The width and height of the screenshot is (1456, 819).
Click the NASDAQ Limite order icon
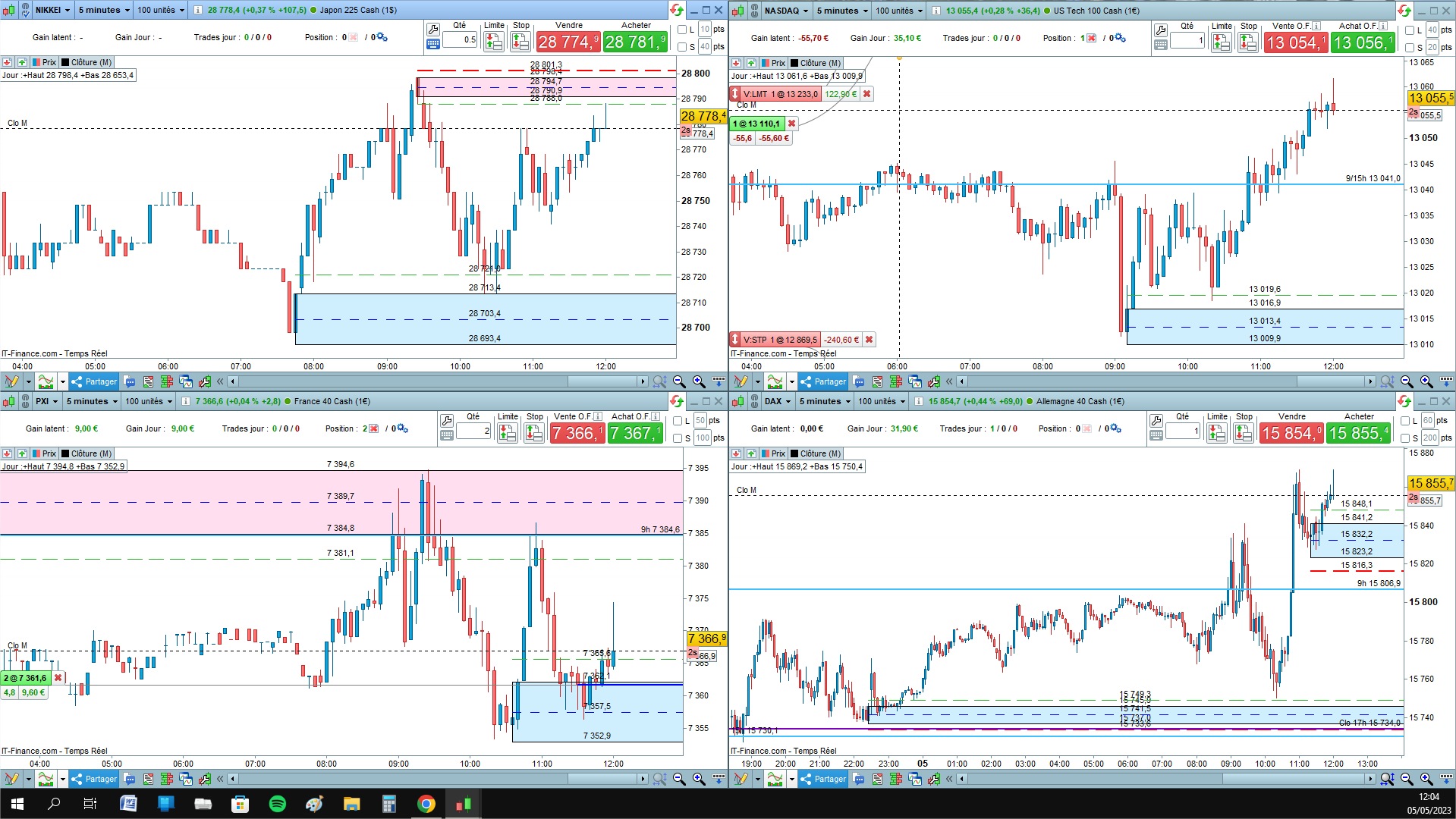coord(1222,42)
